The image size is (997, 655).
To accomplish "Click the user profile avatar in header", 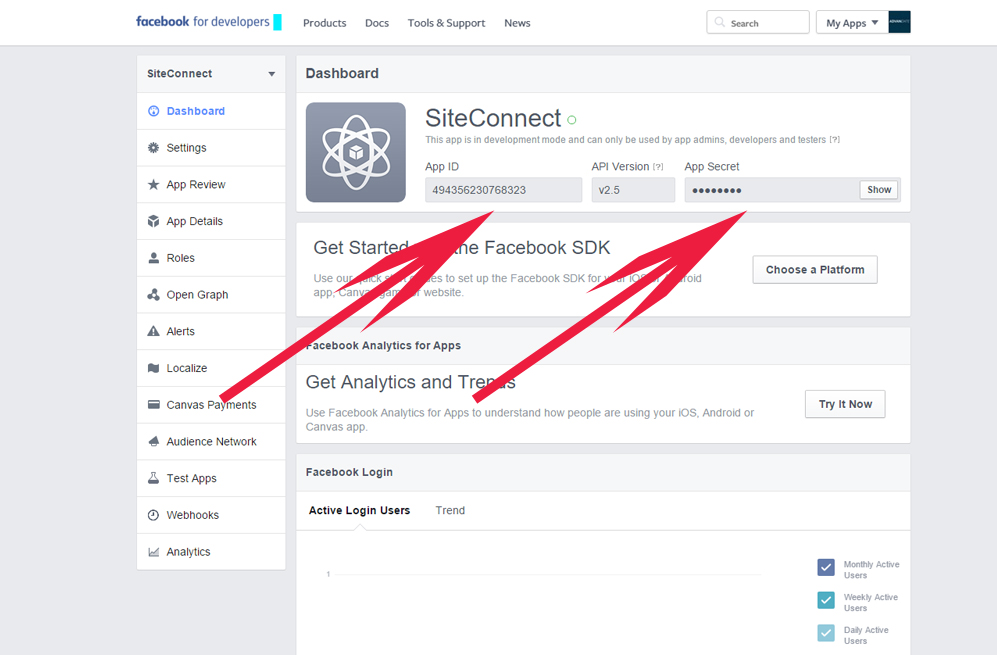I will 899,22.
